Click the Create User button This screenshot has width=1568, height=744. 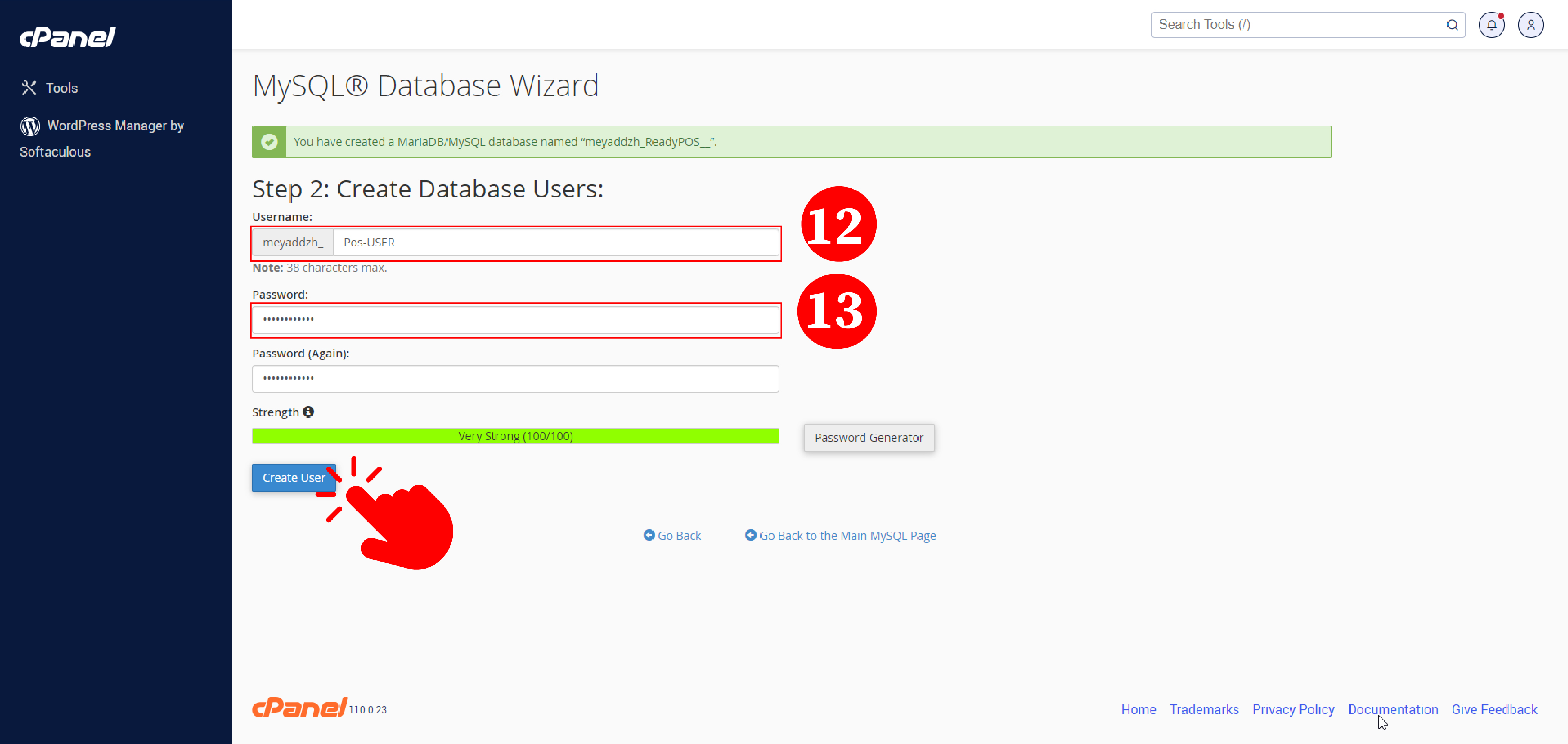[x=294, y=478]
